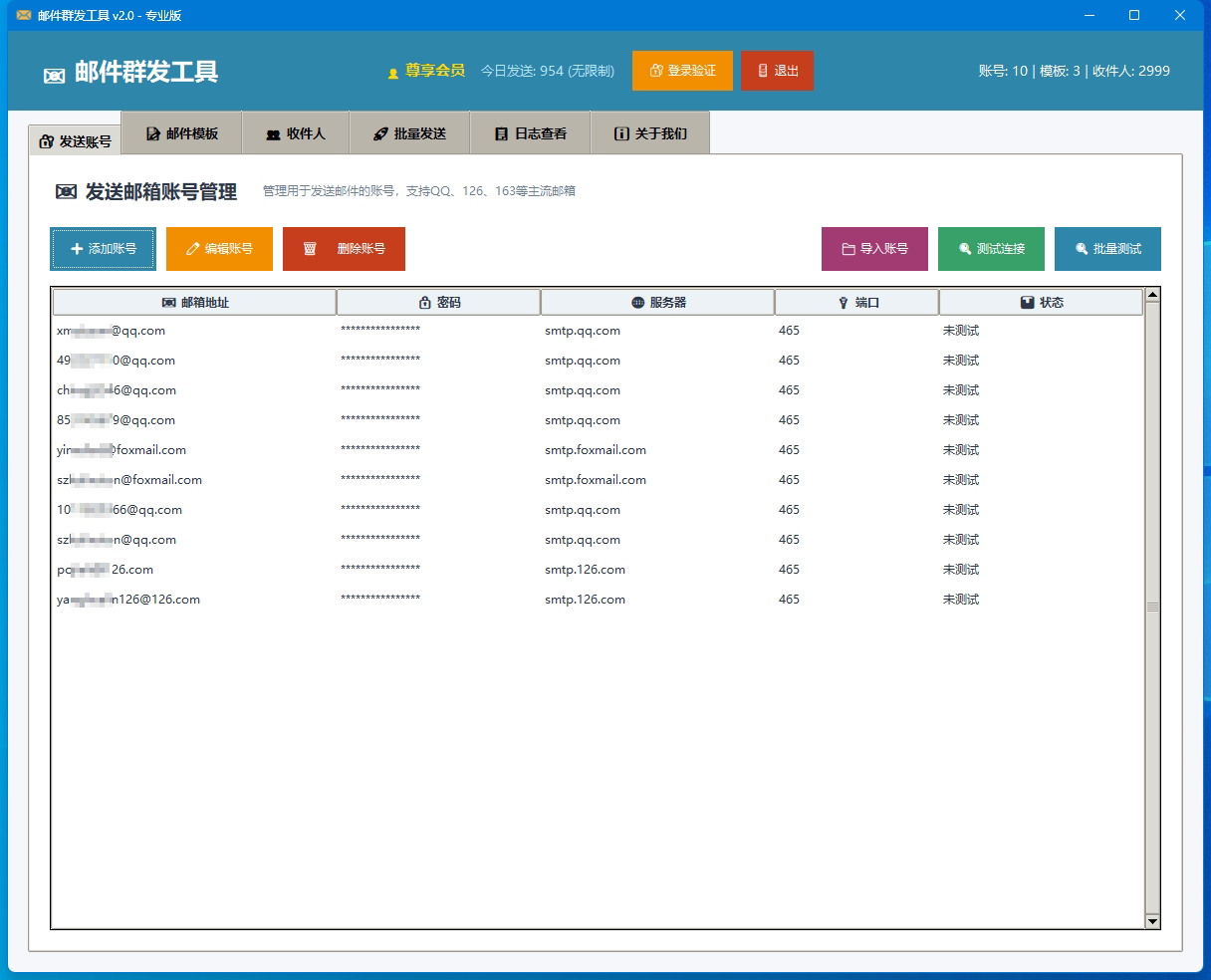1211x980 pixels.
Task: Minimize the 邮件群发工具 window
Action: (x=1090, y=15)
